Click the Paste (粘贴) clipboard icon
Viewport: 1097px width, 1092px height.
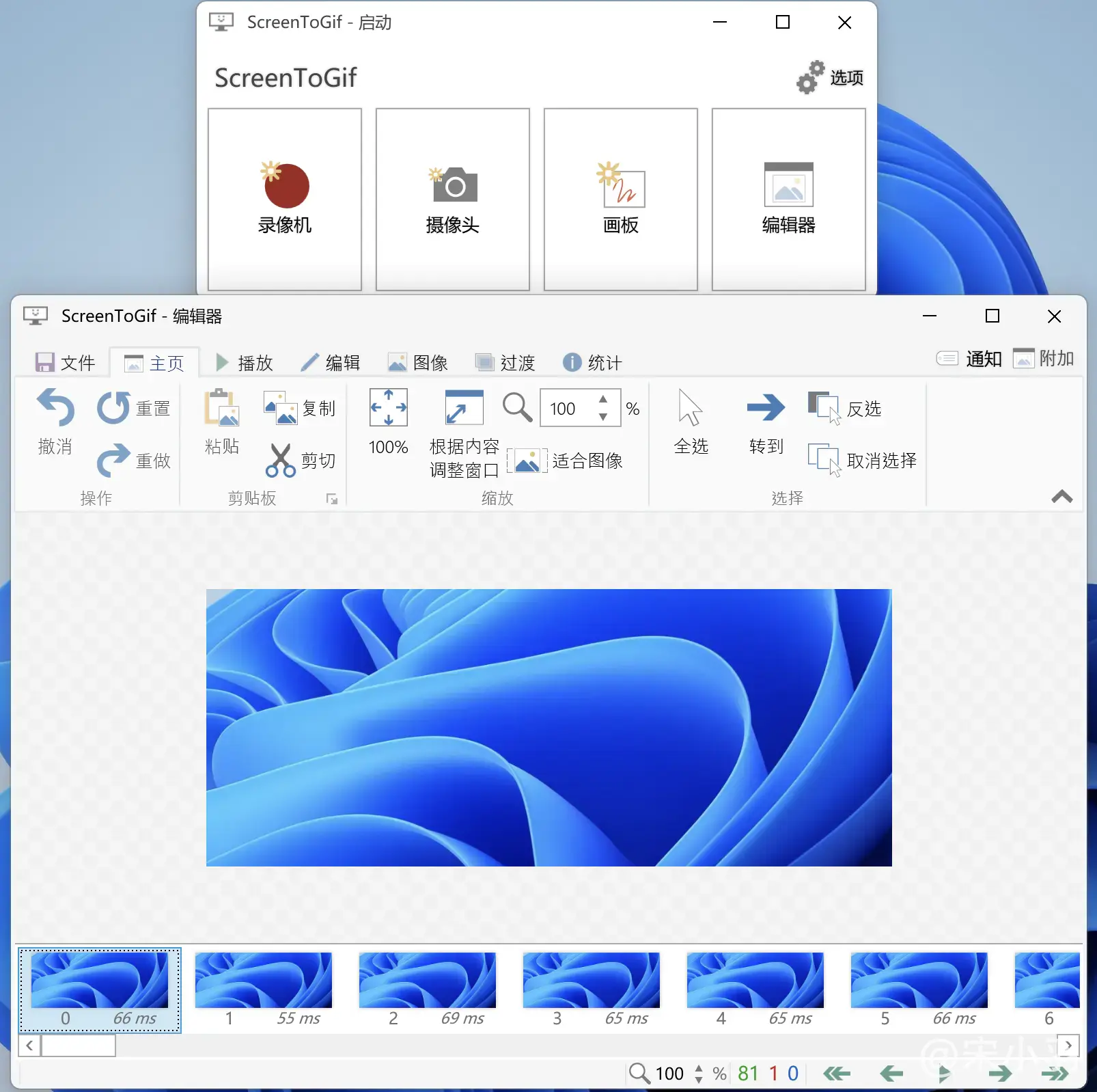click(221, 409)
